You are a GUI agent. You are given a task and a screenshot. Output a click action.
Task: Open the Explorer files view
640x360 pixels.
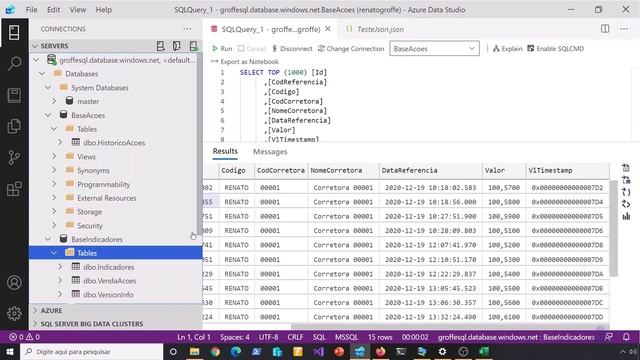pyautogui.click(x=14, y=126)
